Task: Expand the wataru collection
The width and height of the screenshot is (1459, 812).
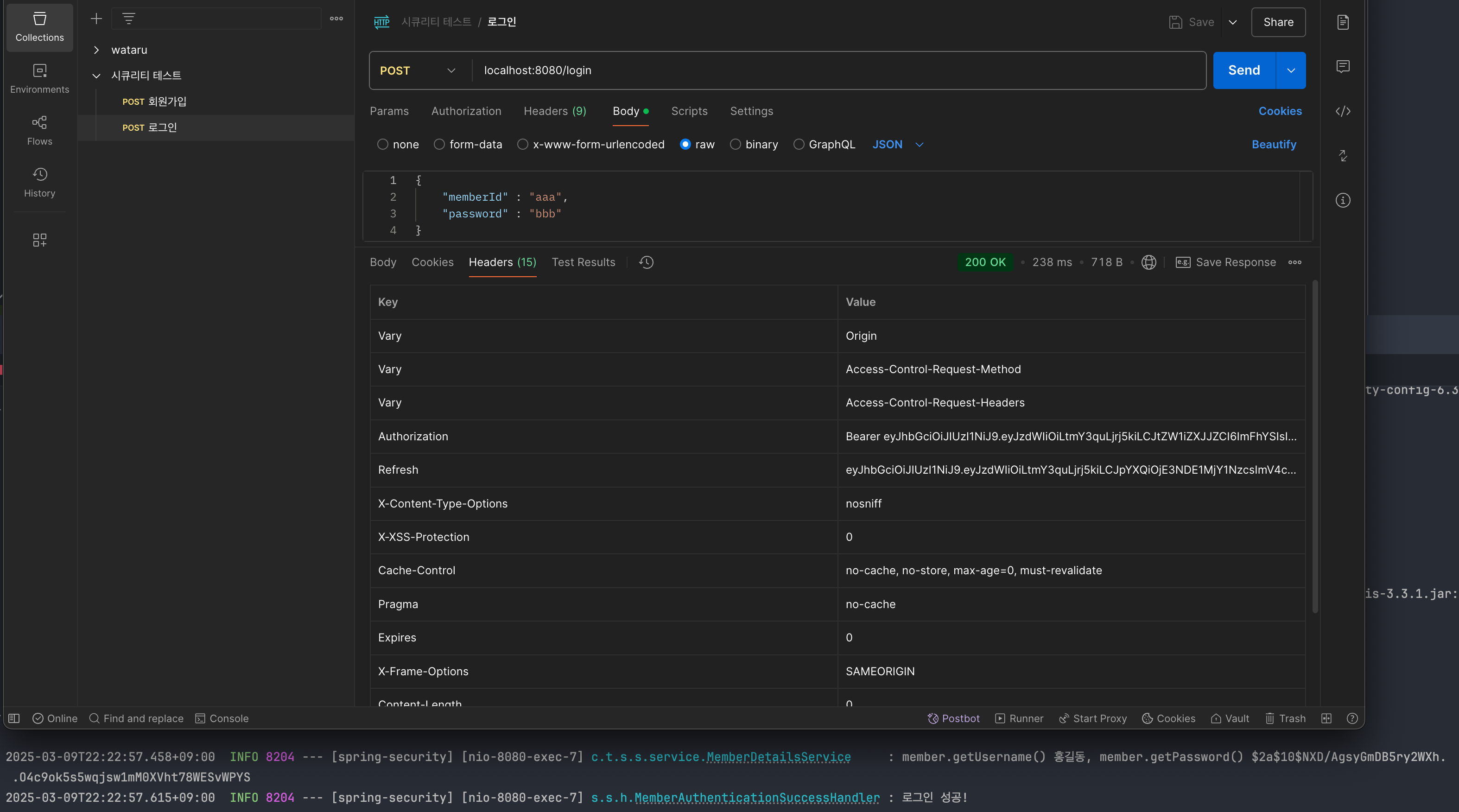Action: tap(96, 50)
